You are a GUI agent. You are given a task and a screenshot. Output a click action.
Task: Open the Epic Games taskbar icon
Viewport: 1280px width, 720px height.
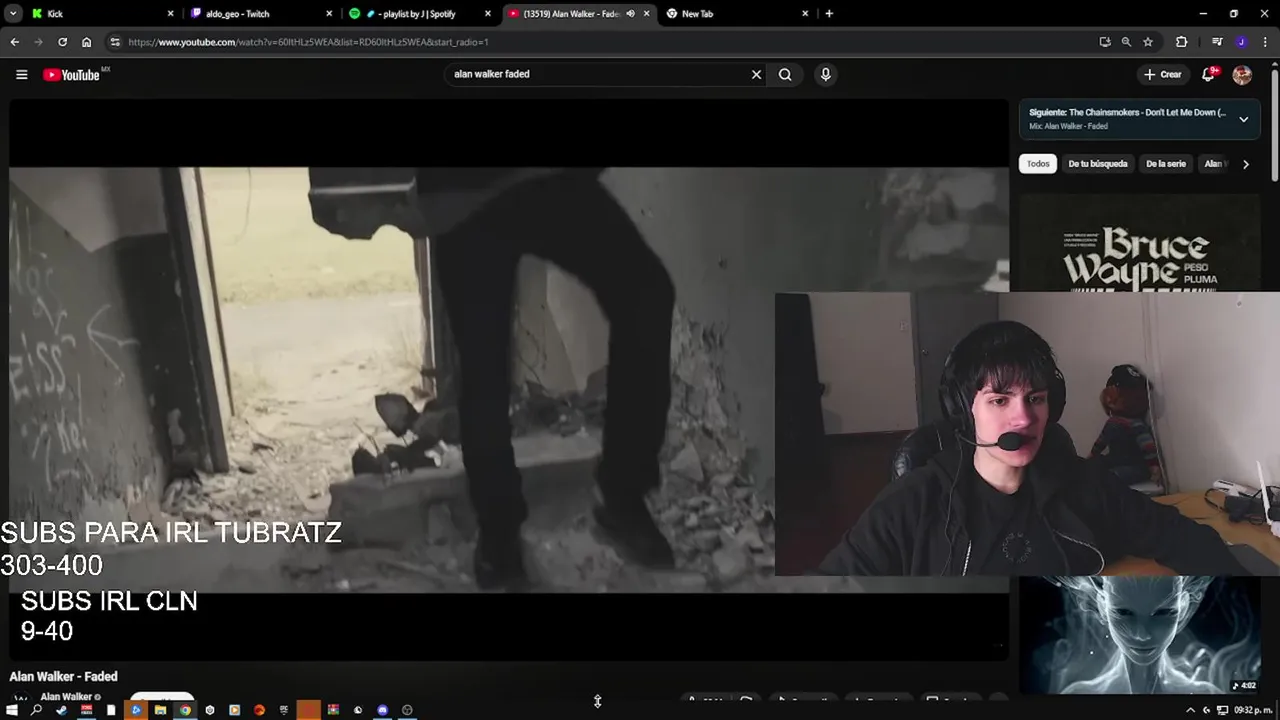point(284,710)
